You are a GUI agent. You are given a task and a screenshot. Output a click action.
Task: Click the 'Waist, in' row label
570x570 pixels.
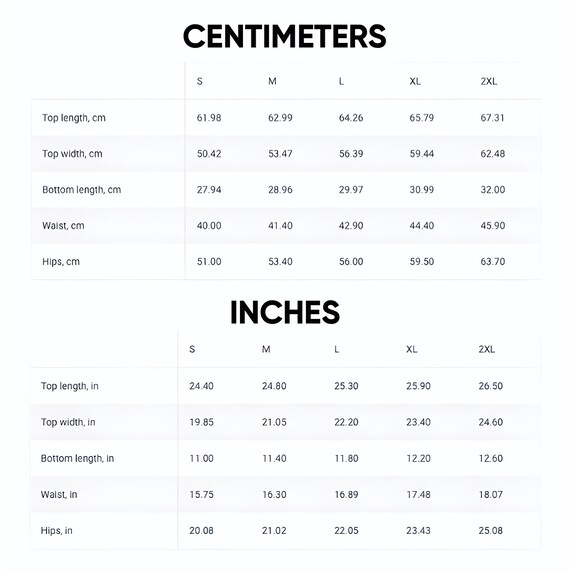tap(59, 494)
